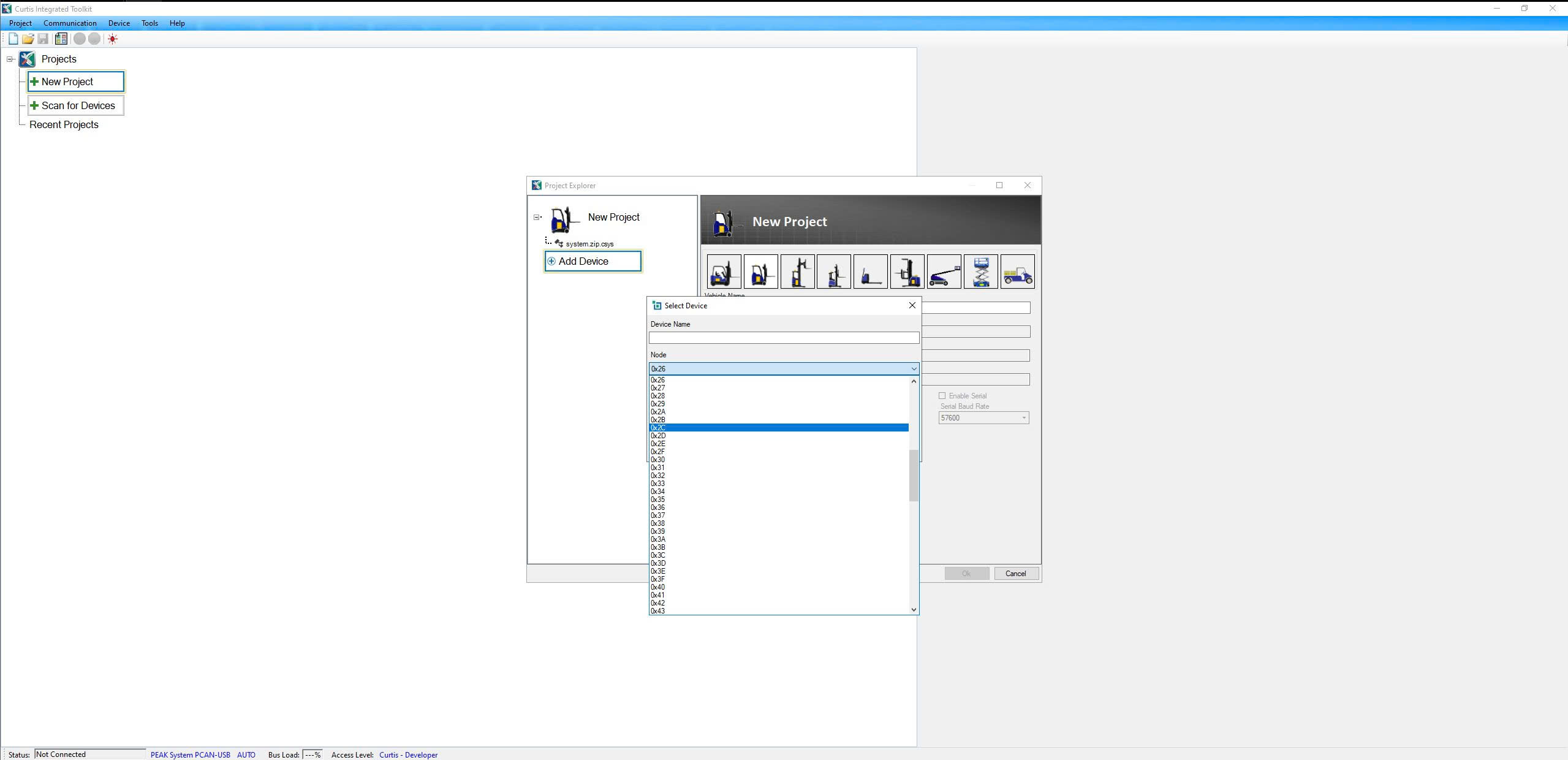Select the scissor lift vehicle icon
Screen dimensions: 1568x760
pyautogui.click(x=981, y=272)
